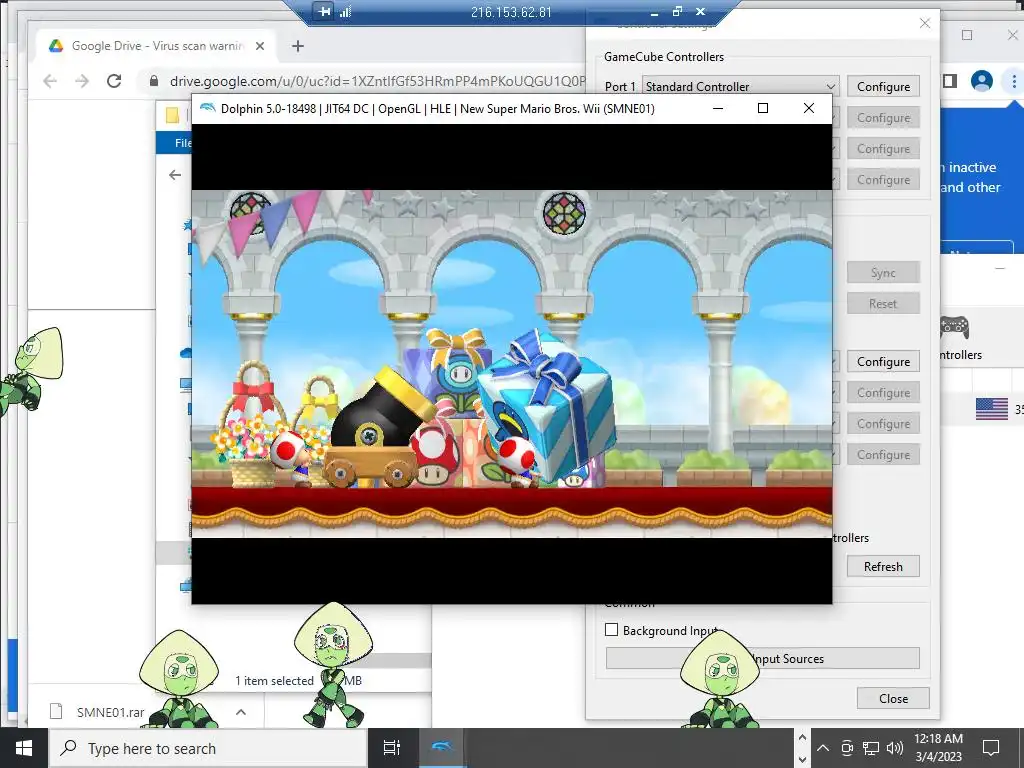Click the Controllers gamepad icon in Dolphin
The image size is (1024, 768).
(954, 327)
